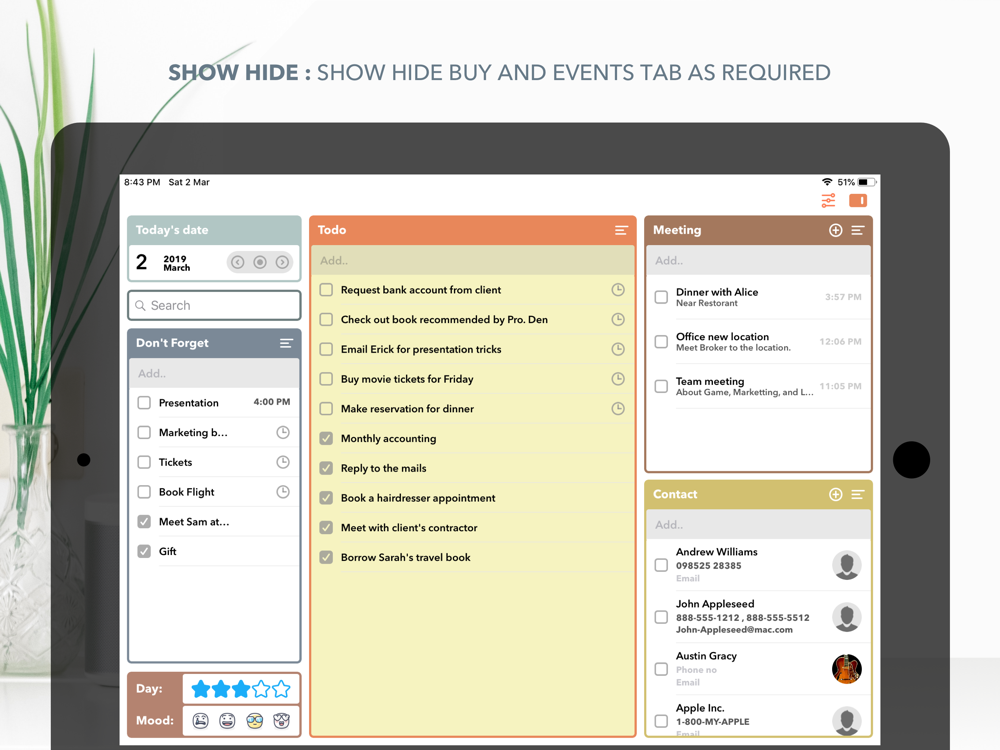
Task: Click the Todo Add.. field
Action: point(473,260)
